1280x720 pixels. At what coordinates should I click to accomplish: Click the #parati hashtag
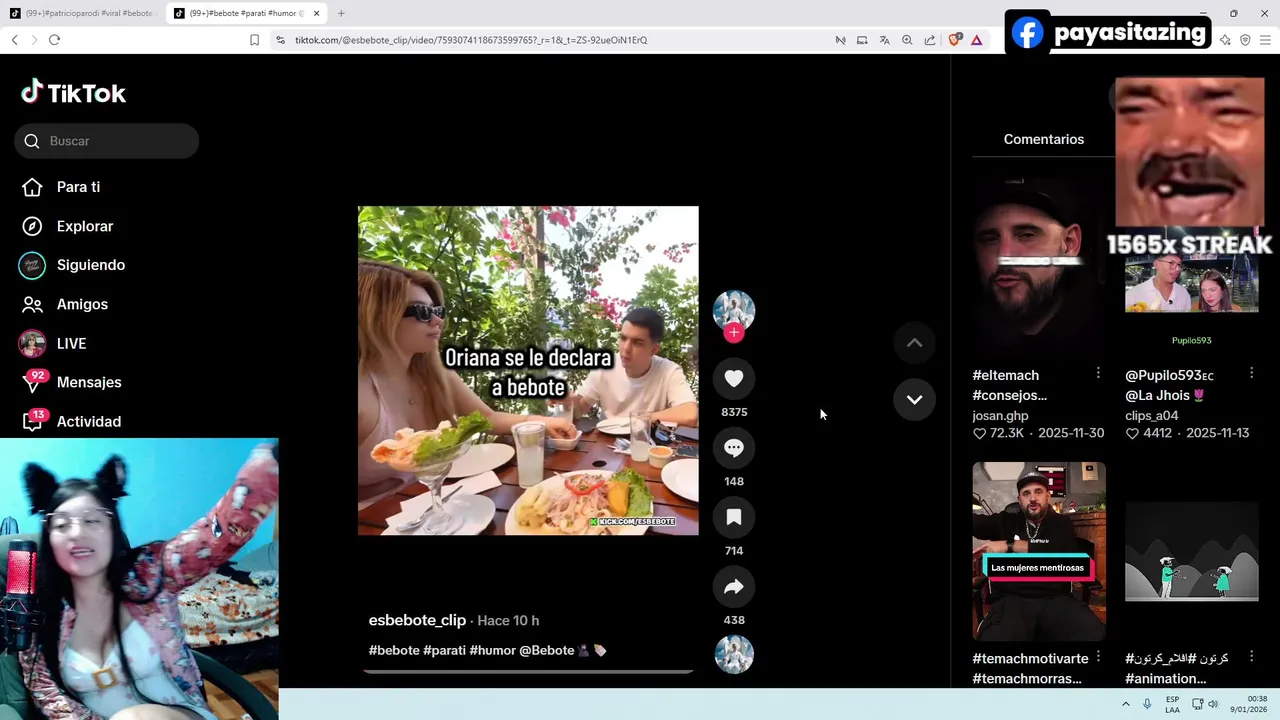click(444, 650)
